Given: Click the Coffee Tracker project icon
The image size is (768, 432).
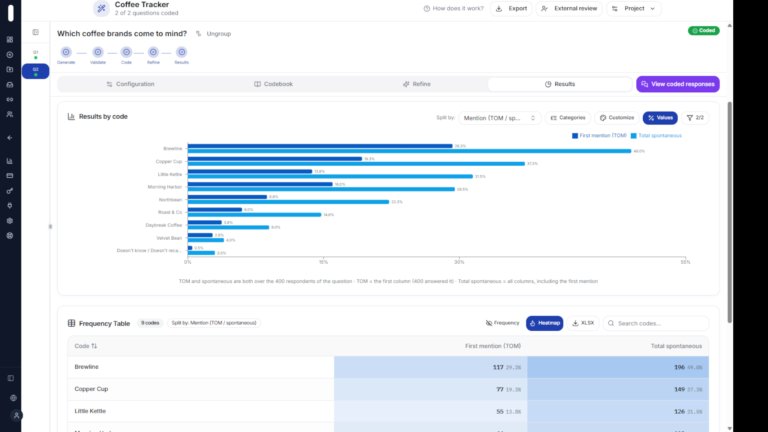Looking at the screenshot, I should [101, 8].
